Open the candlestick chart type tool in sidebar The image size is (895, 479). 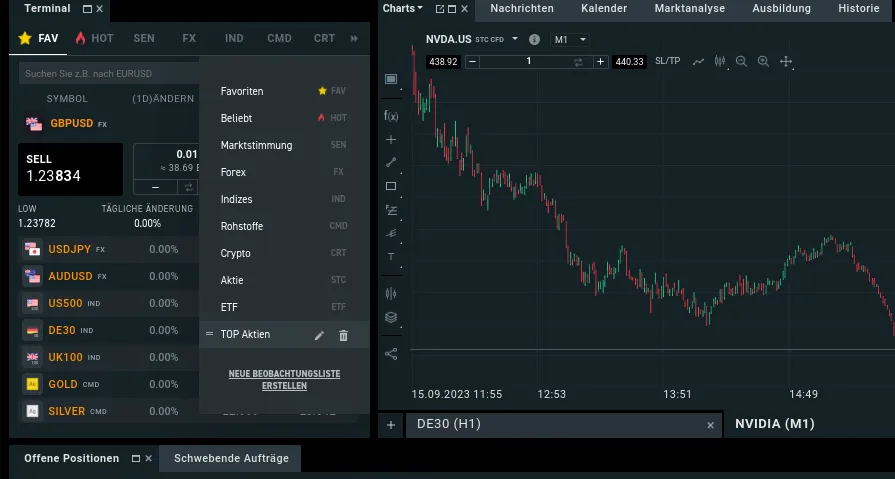[x=391, y=293]
